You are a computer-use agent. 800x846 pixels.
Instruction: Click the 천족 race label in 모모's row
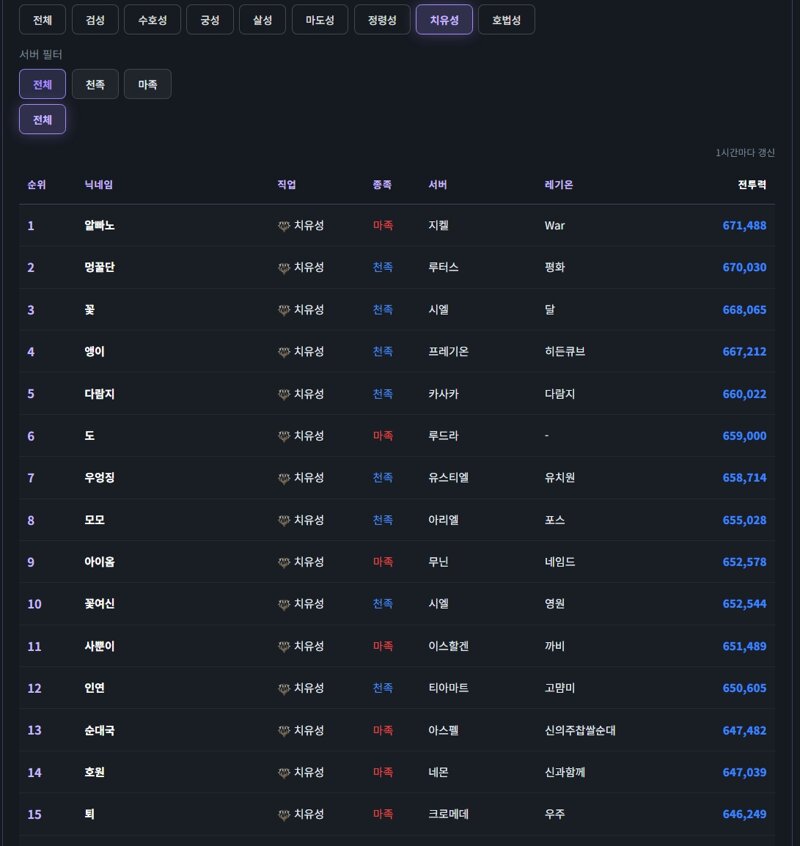coord(382,520)
